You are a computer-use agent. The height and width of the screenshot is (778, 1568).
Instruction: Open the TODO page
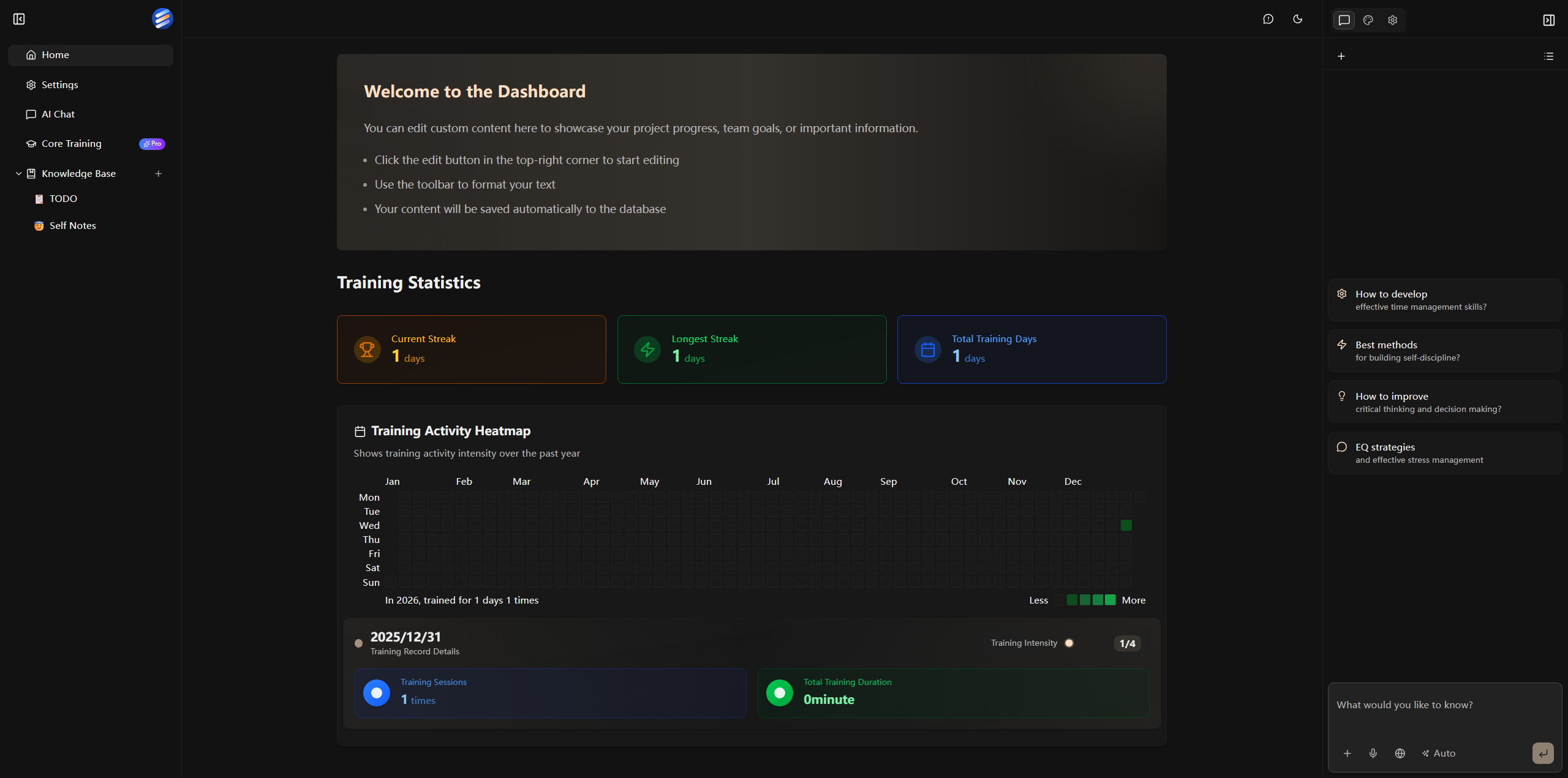pyautogui.click(x=62, y=198)
